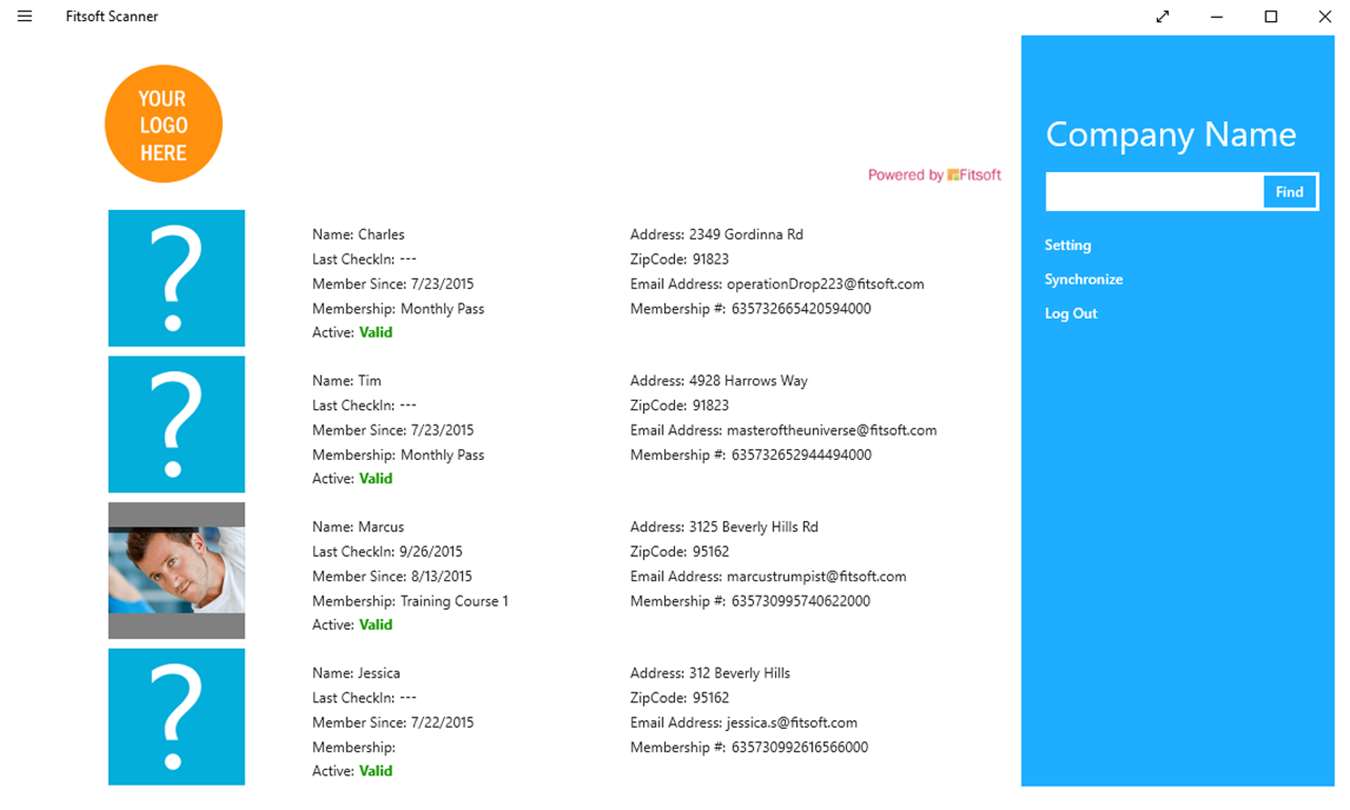The width and height of the screenshot is (1350, 810).
Task: Select the text 'Name: Tim'
Action: (x=347, y=380)
